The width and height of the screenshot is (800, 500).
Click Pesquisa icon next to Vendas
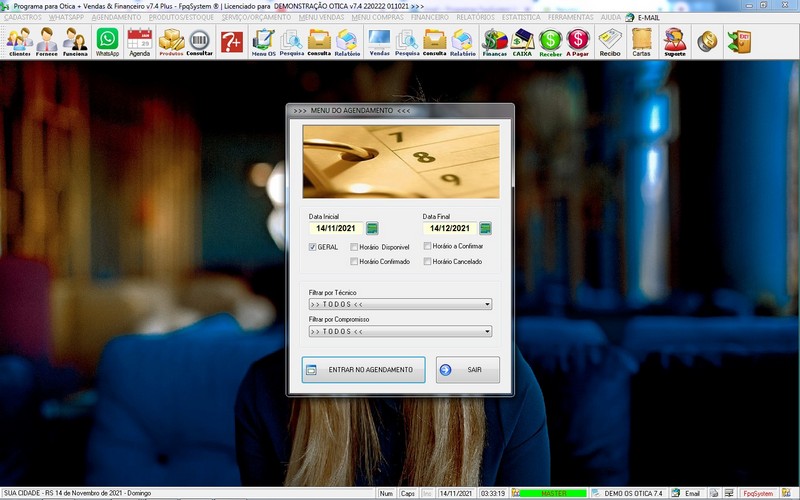(x=407, y=42)
